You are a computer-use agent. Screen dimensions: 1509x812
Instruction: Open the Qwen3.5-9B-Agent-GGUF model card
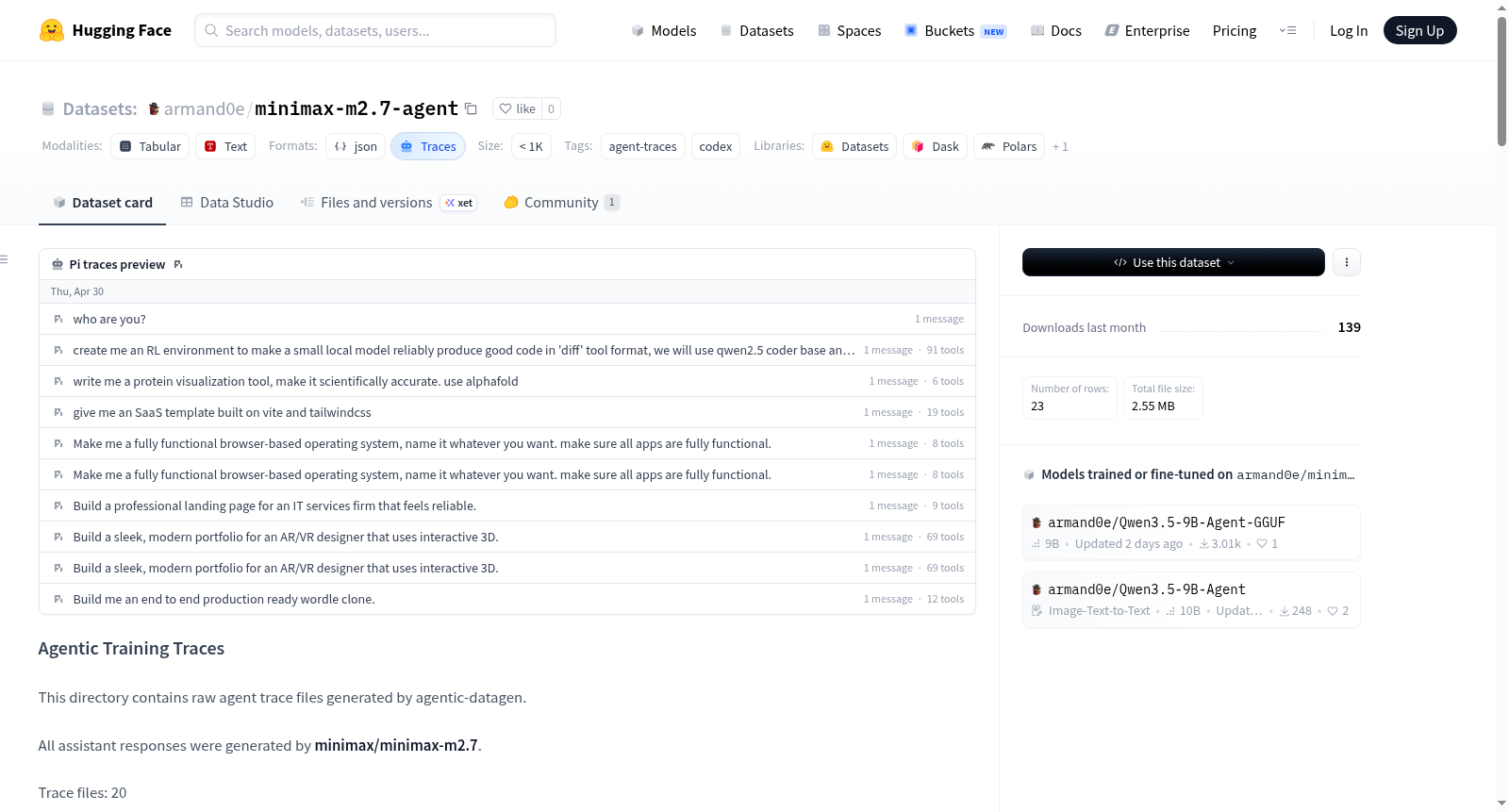(1191, 533)
